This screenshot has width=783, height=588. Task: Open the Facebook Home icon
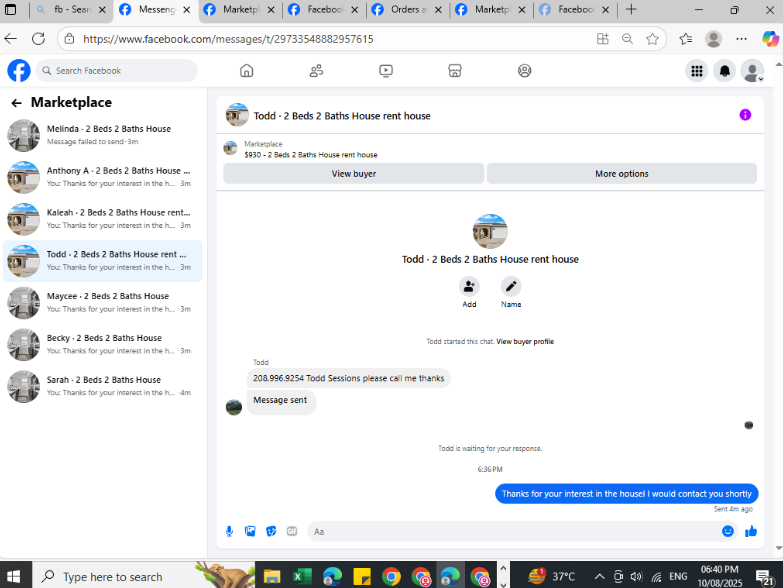247,71
